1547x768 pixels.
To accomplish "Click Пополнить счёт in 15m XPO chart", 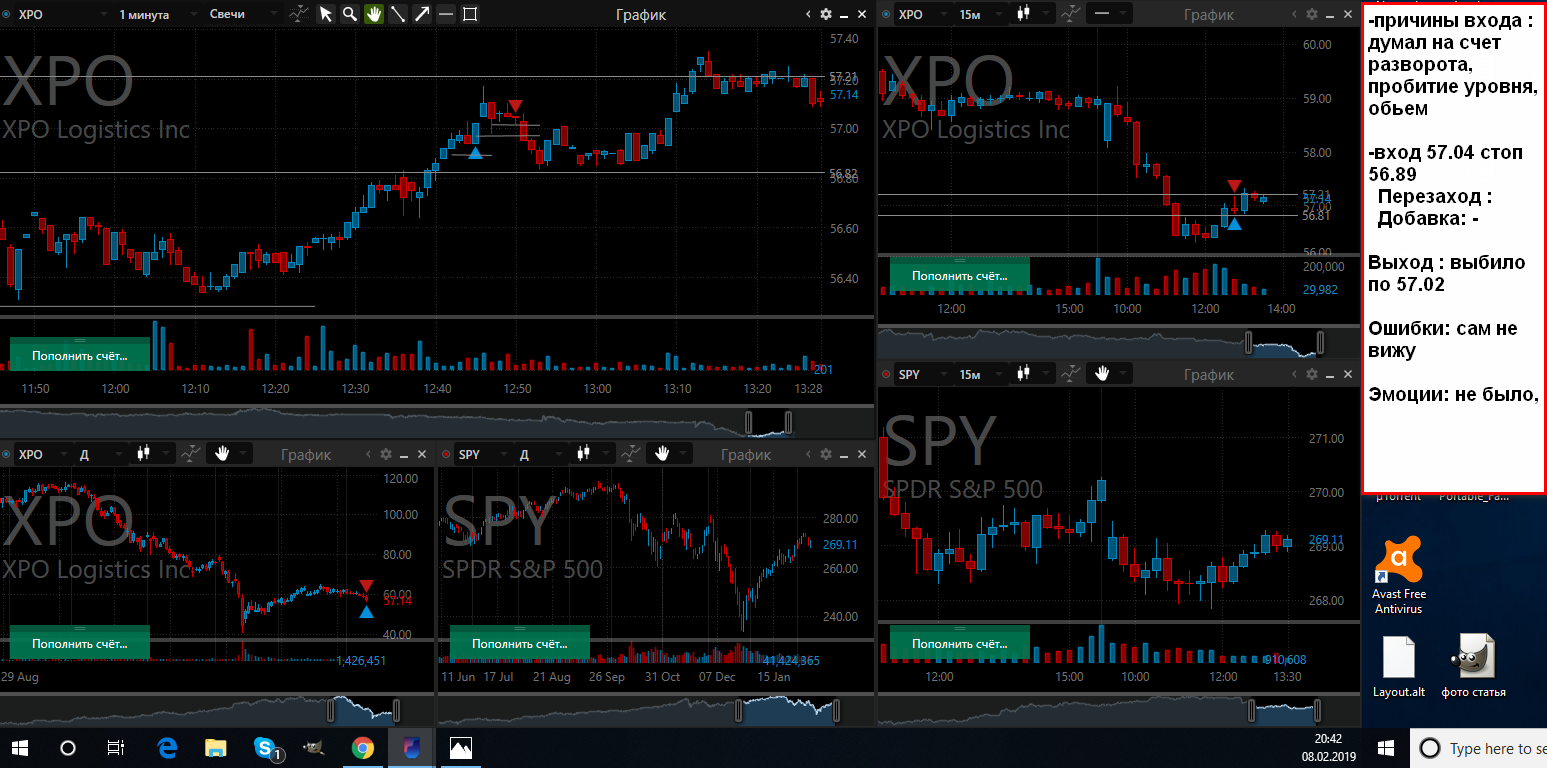I will (x=959, y=275).
